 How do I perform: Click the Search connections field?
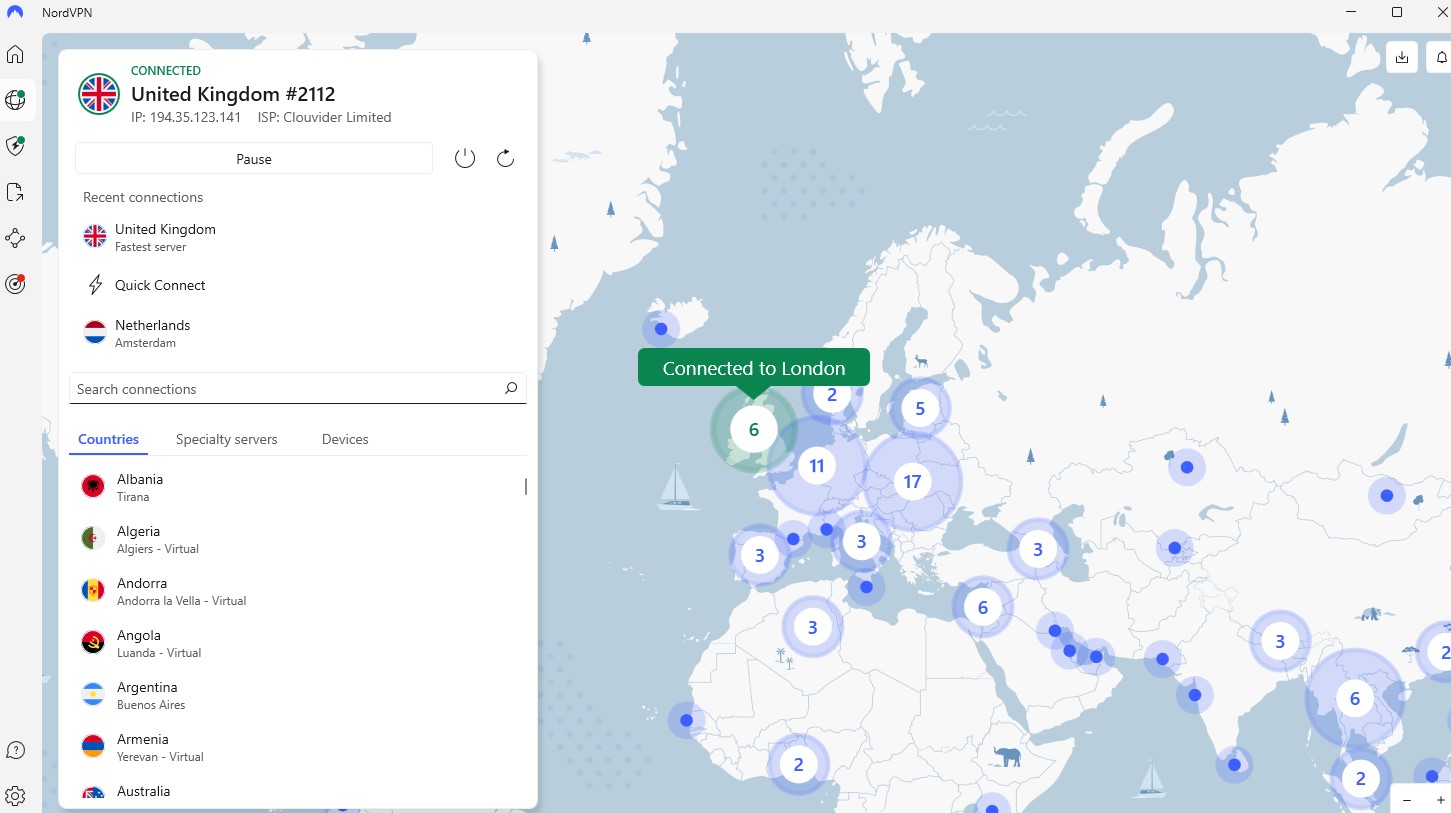pyautogui.click(x=297, y=389)
